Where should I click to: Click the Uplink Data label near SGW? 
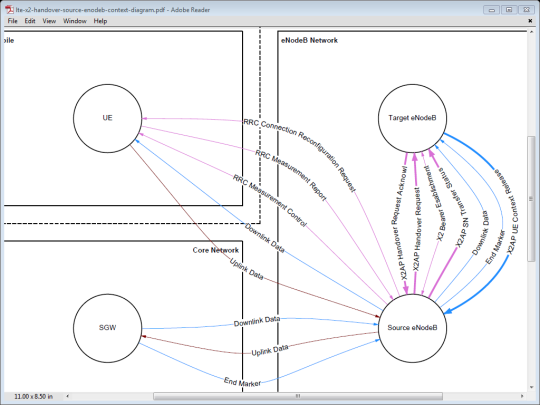click(270, 351)
